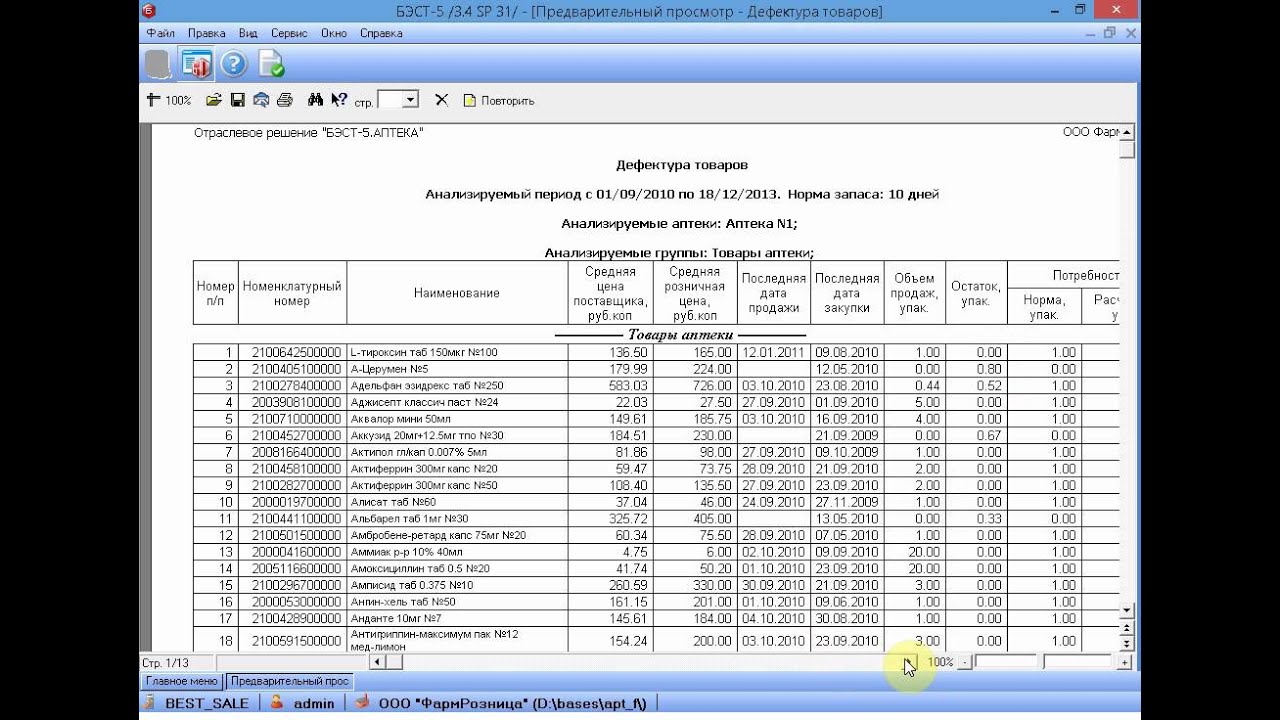
Task: Click the previous page arrows below vertical scrollbar
Action: click(1127, 627)
